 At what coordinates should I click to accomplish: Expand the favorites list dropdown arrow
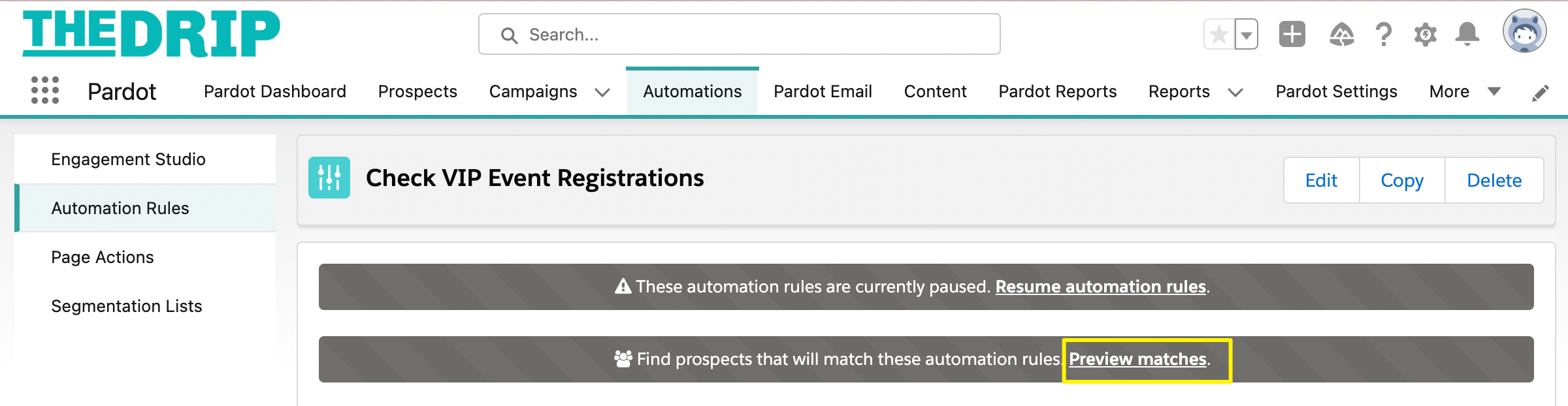pyautogui.click(x=1247, y=34)
